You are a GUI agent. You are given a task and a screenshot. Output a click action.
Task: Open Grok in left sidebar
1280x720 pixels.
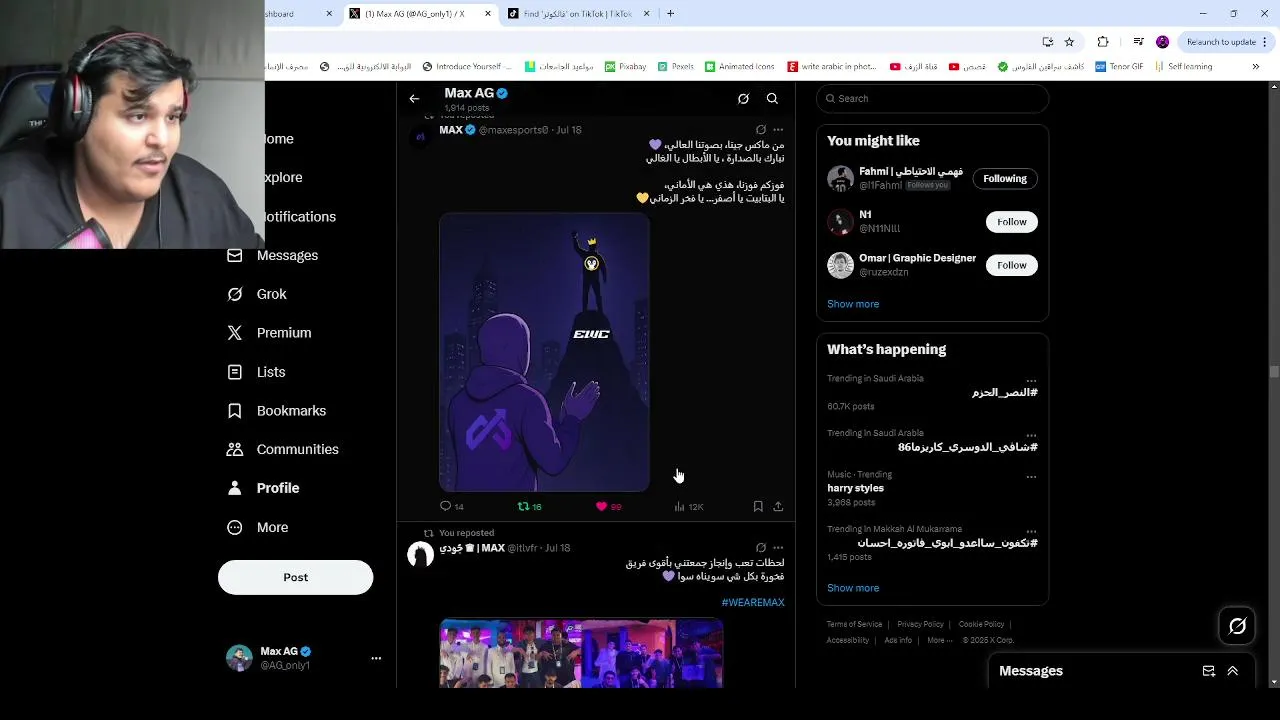click(x=257, y=294)
